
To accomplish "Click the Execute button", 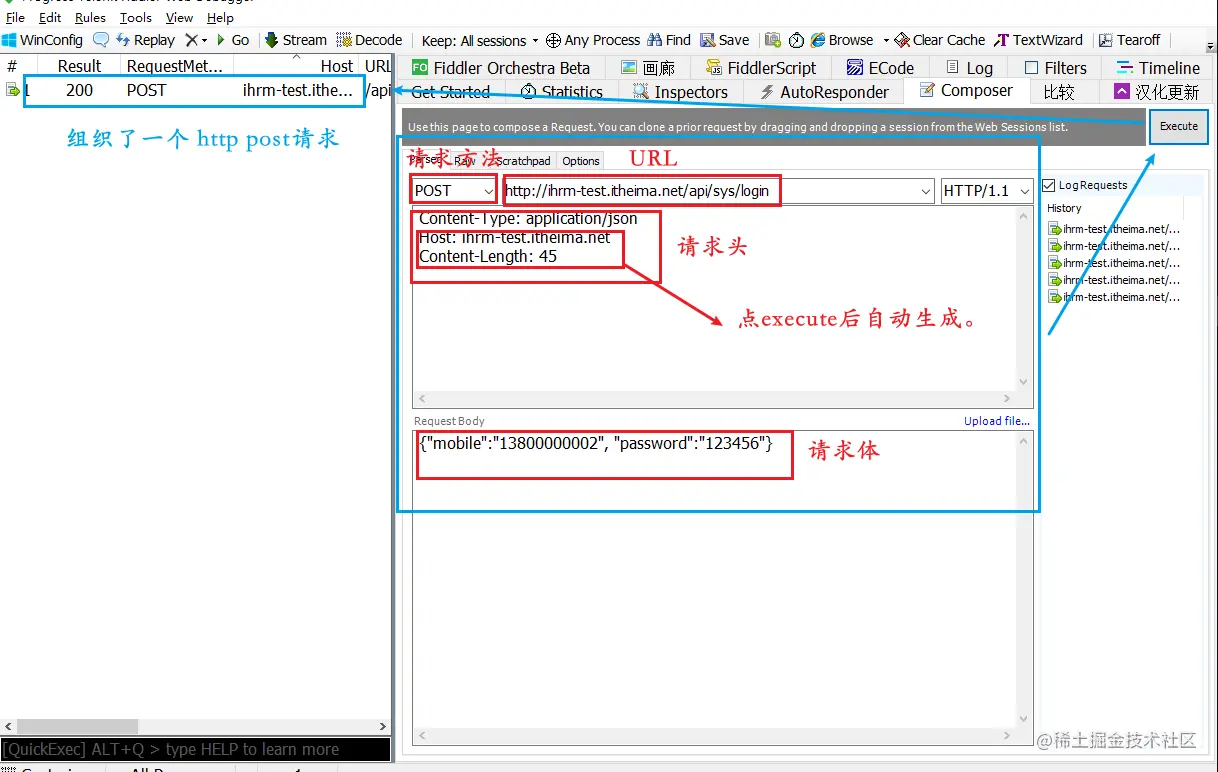I will [x=1178, y=126].
